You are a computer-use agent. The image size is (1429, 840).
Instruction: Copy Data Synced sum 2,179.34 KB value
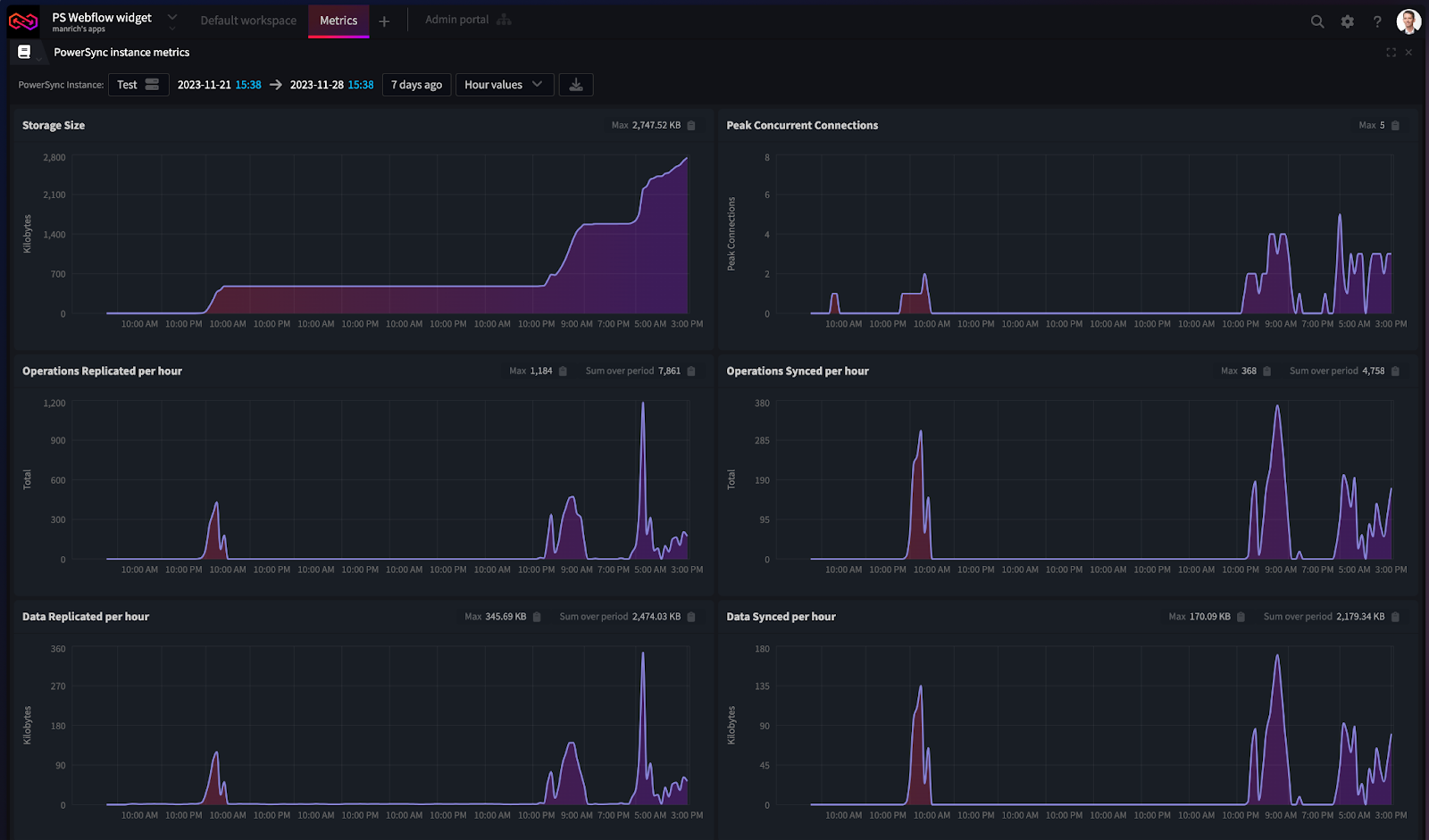(1396, 617)
